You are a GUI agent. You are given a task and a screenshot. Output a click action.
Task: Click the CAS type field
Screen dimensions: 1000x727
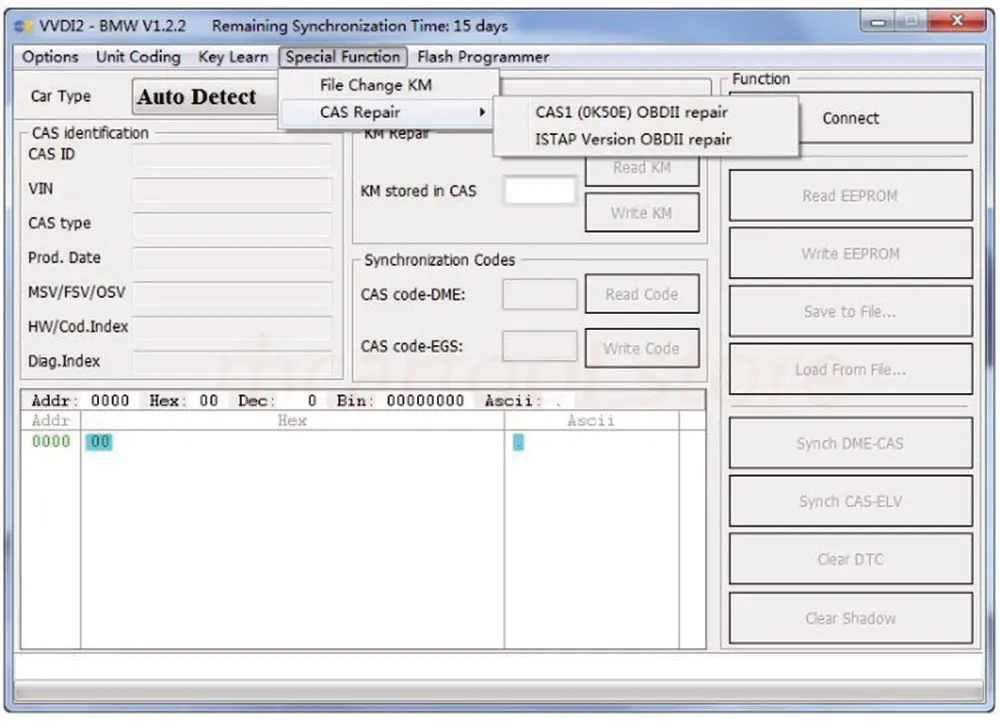point(233,224)
